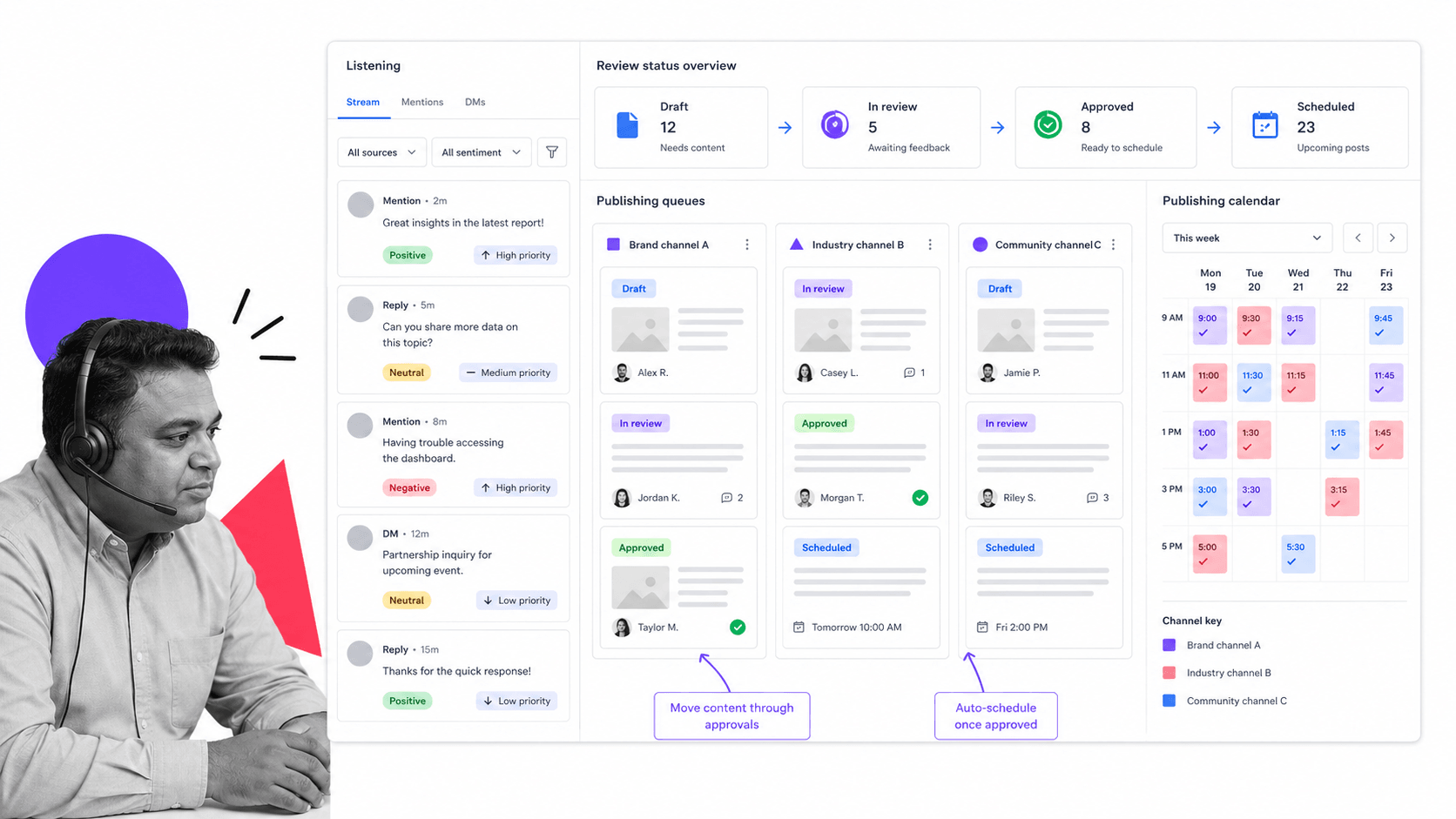
Task: Click calendar icon beside Fri 2:00 PM
Action: click(982, 627)
